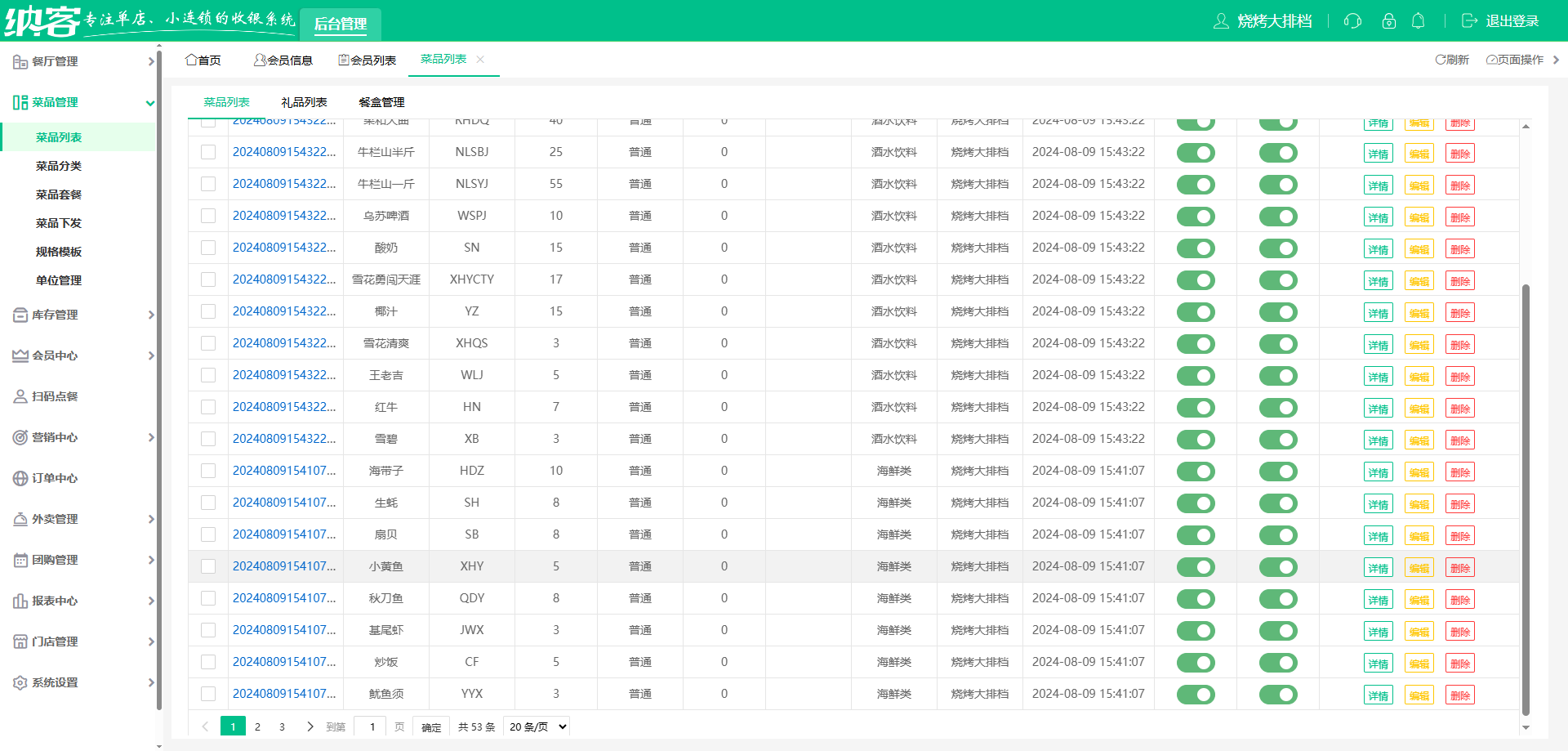This screenshot has width=1568, height=751.
Task: Open the notification bell icon
Action: (1419, 21)
